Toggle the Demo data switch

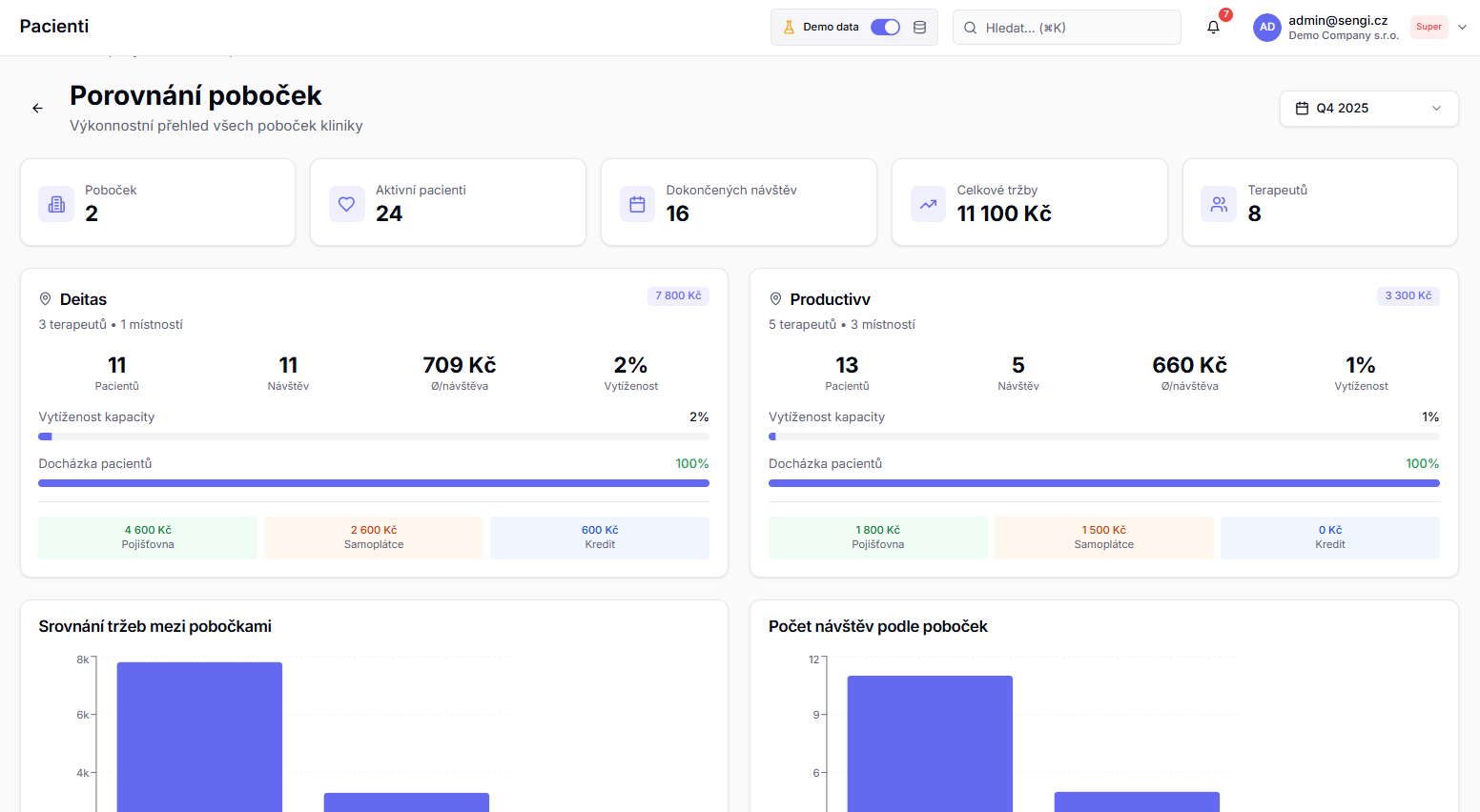[885, 28]
